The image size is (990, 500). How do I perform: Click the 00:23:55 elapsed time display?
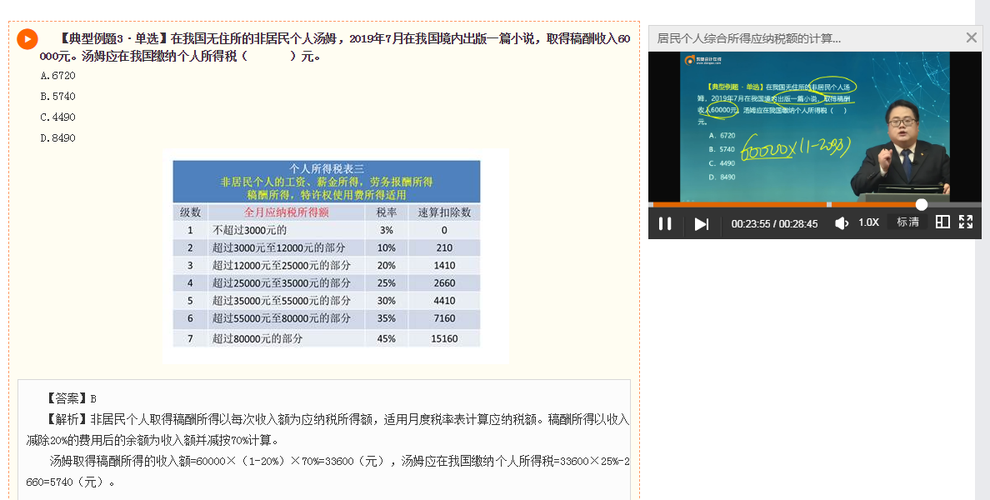[751, 223]
